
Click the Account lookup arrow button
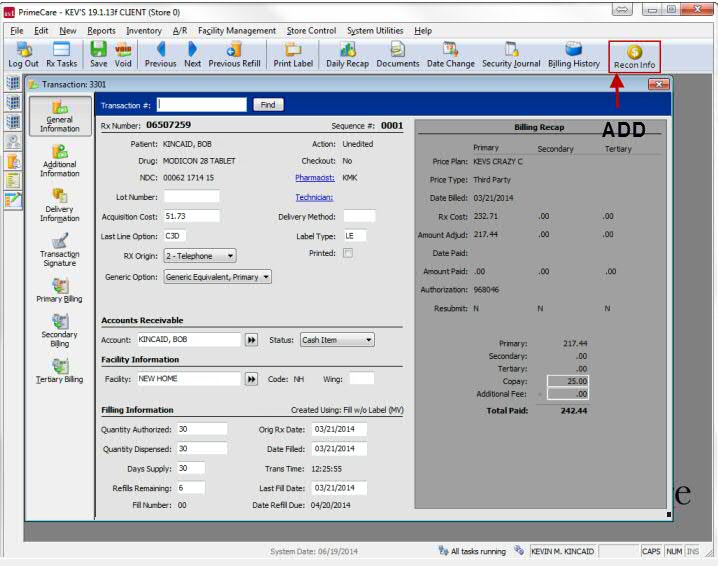point(251,340)
